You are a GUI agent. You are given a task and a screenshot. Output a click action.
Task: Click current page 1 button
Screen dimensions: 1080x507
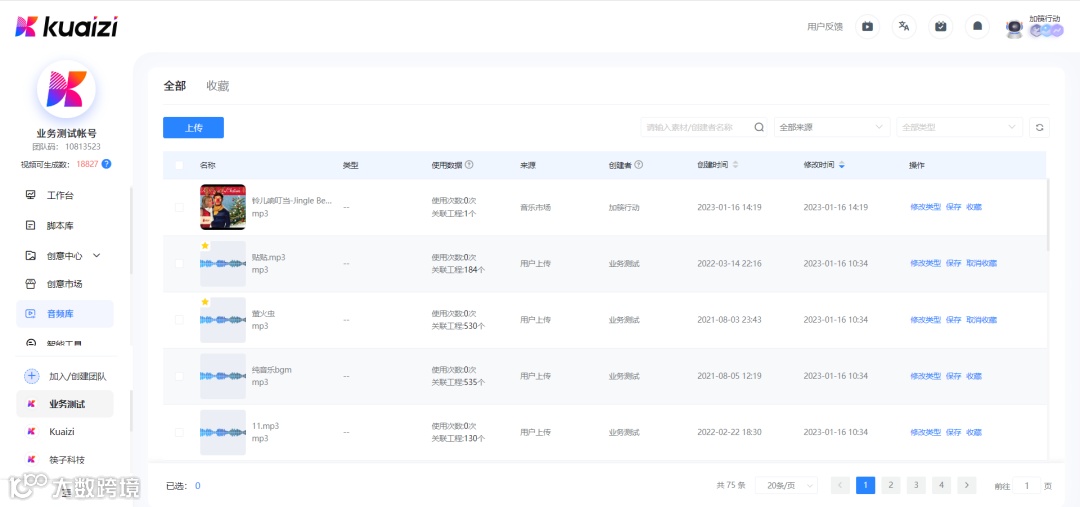(866, 485)
